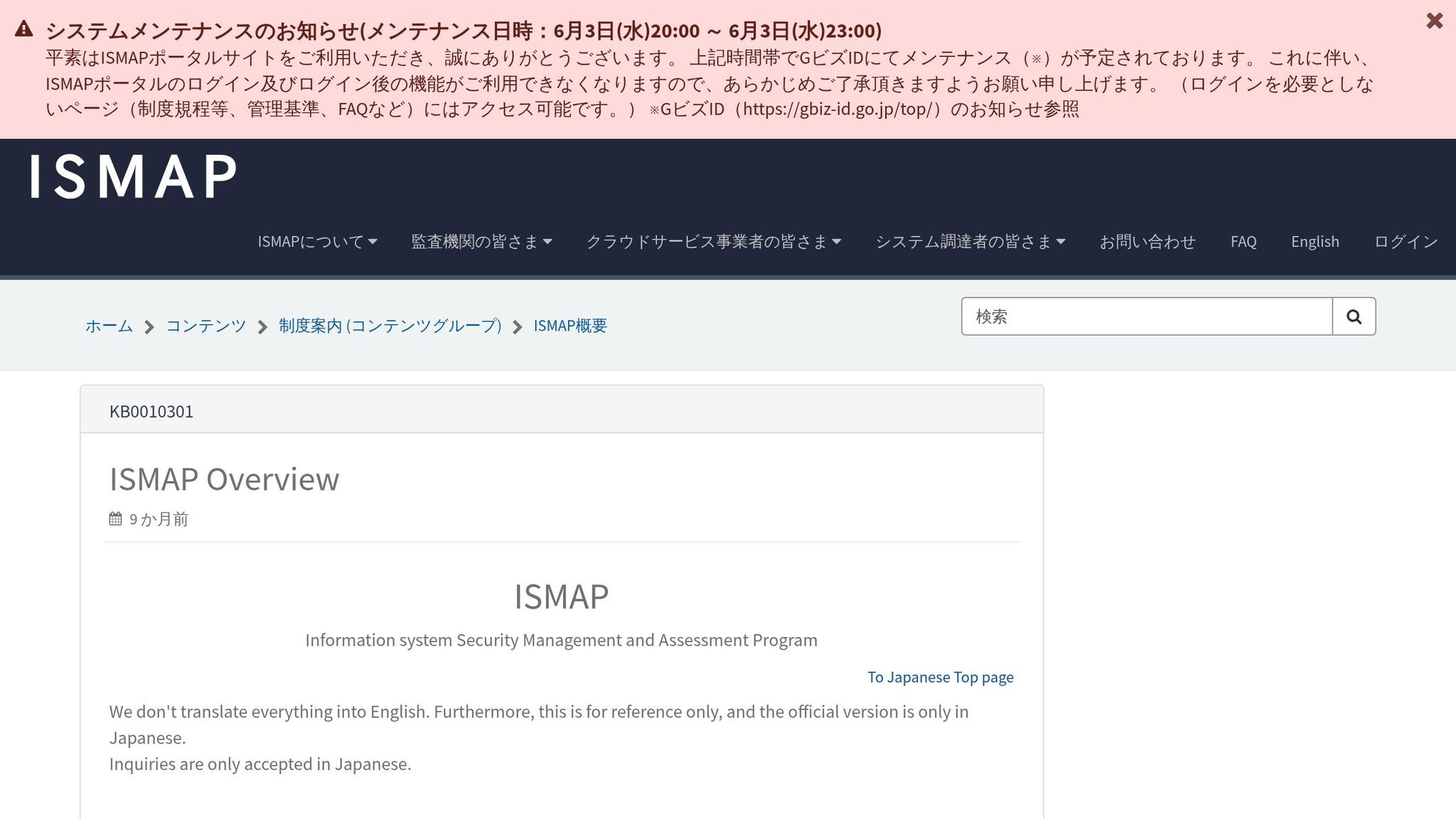This screenshot has width=1456, height=819.
Task: Click the システムメンテナンスのお知らせ banner title
Action: [464, 31]
